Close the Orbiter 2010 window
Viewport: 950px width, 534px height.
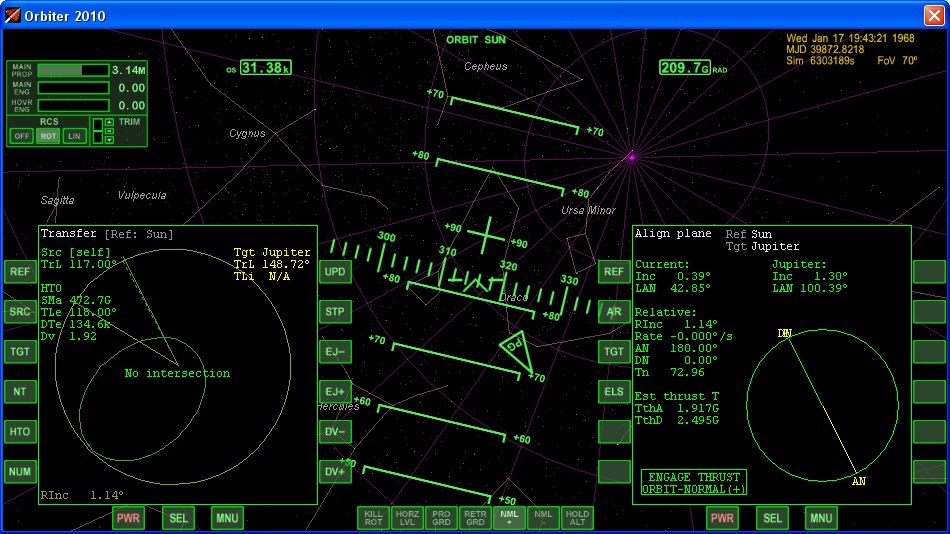pos(934,15)
